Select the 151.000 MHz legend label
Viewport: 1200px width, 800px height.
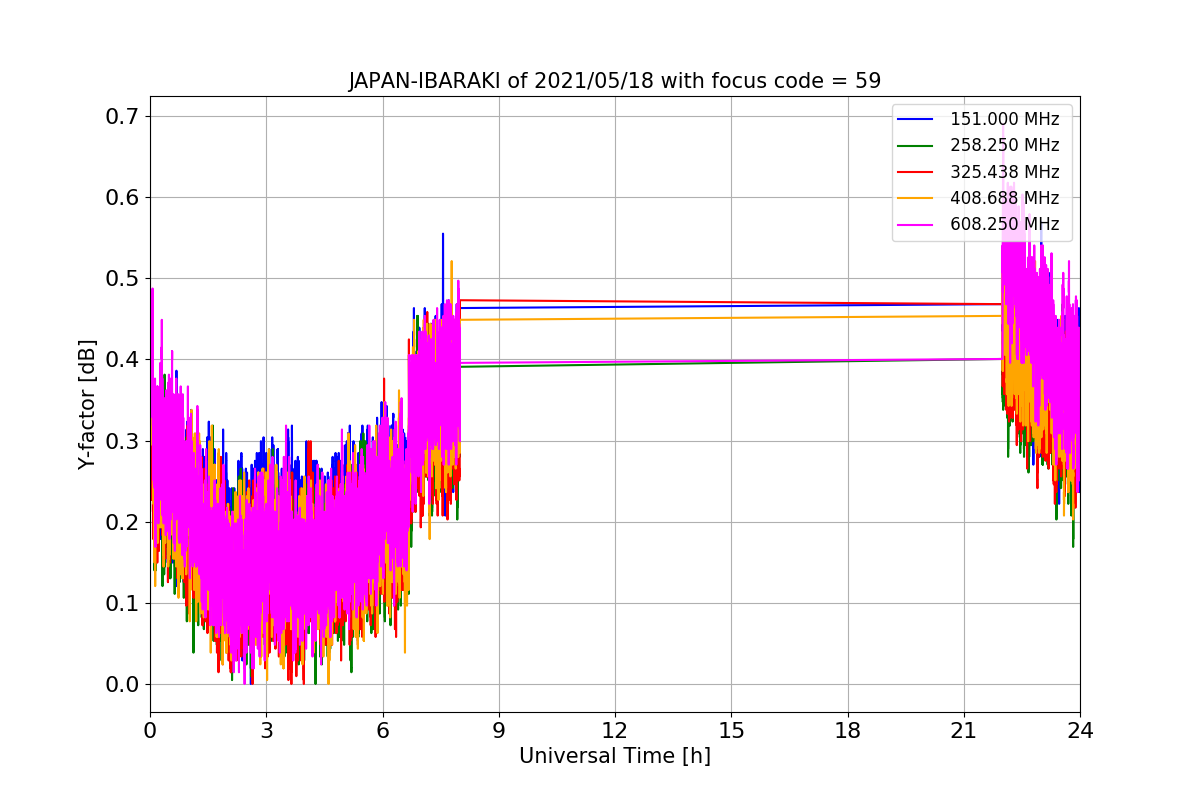1004,119
